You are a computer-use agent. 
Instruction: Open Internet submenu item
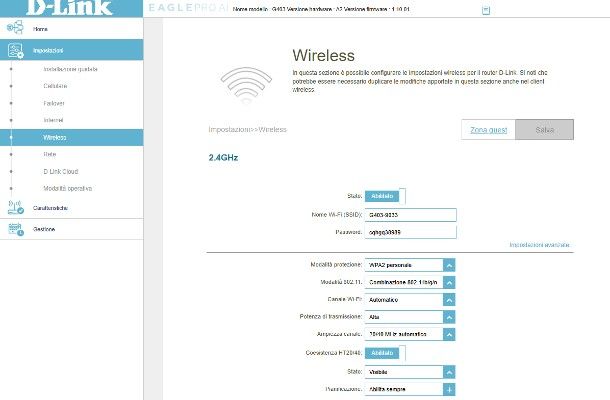point(53,120)
